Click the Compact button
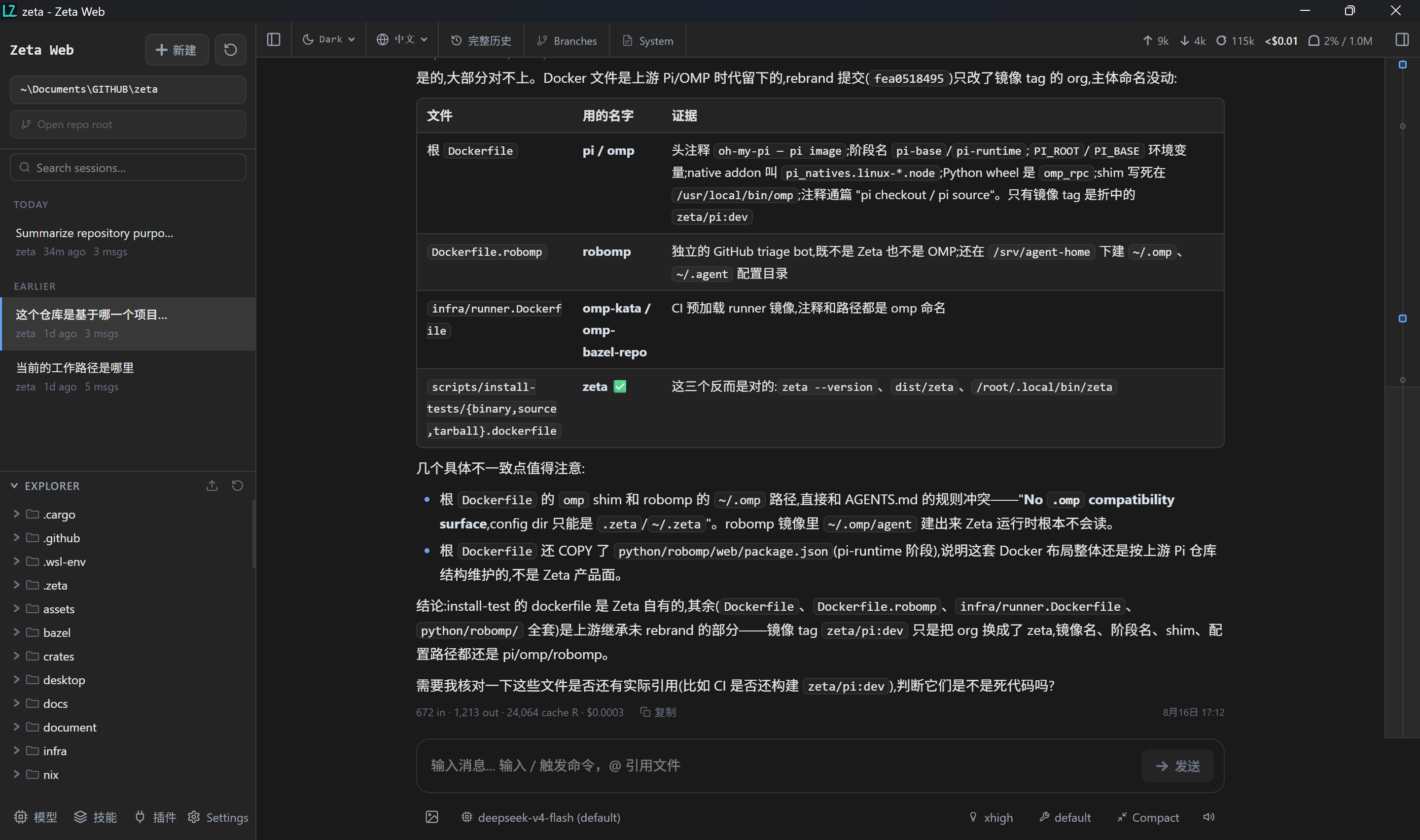 pyautogui.click(x=1148, y=817)
